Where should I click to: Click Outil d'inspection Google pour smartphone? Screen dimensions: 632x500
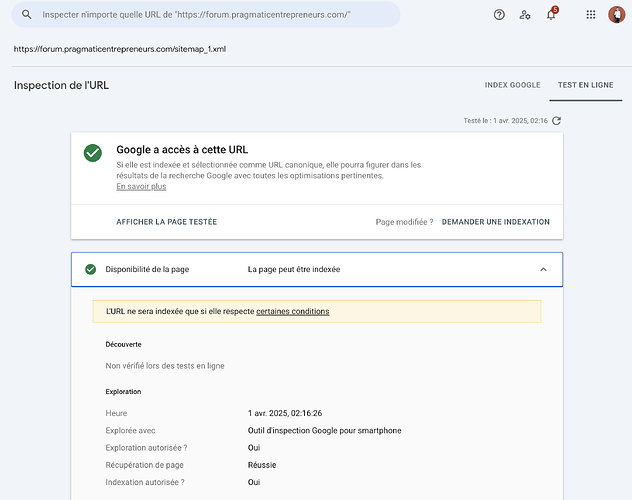(x=324, y=430)
